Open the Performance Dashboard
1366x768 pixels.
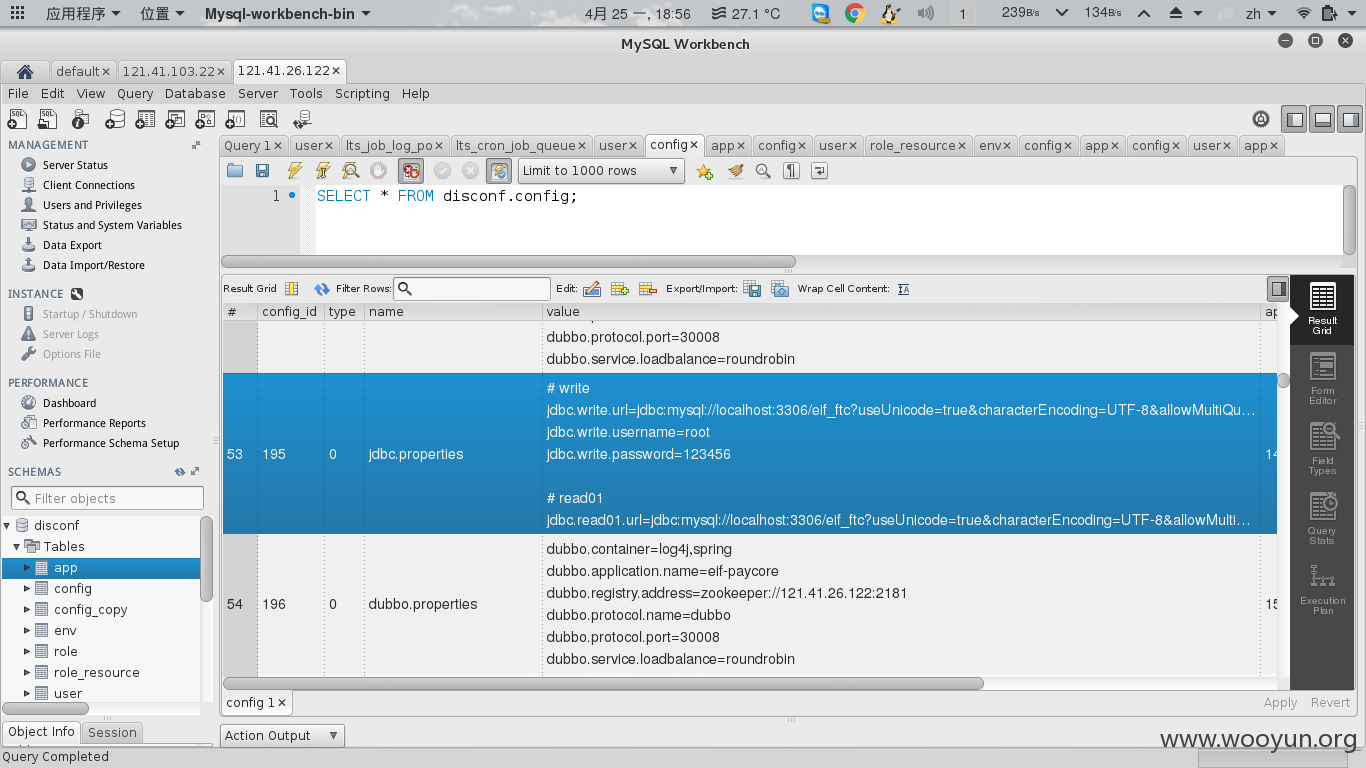click(x=69, y=403)
